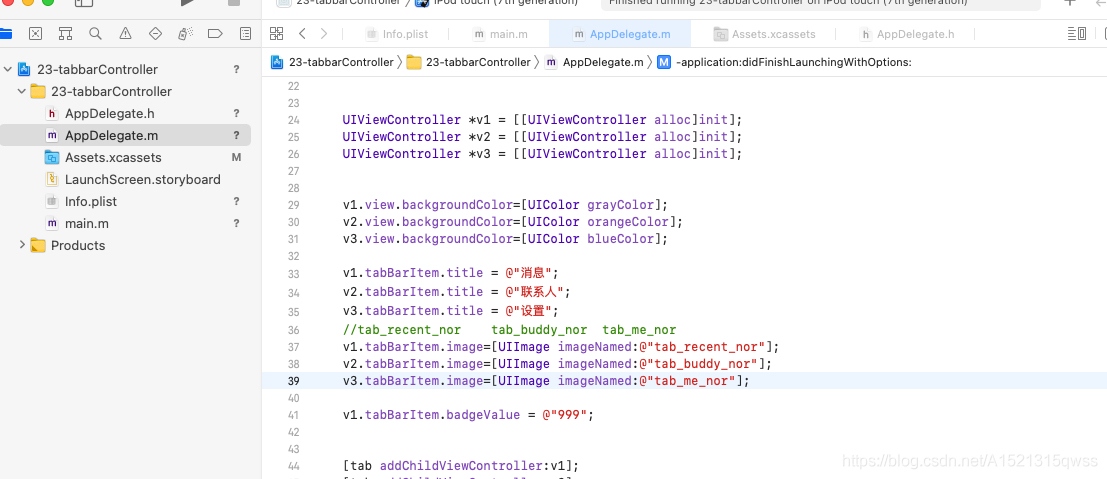
Task: Click the green comment on line 36
Action: click(x=510, y=330)
